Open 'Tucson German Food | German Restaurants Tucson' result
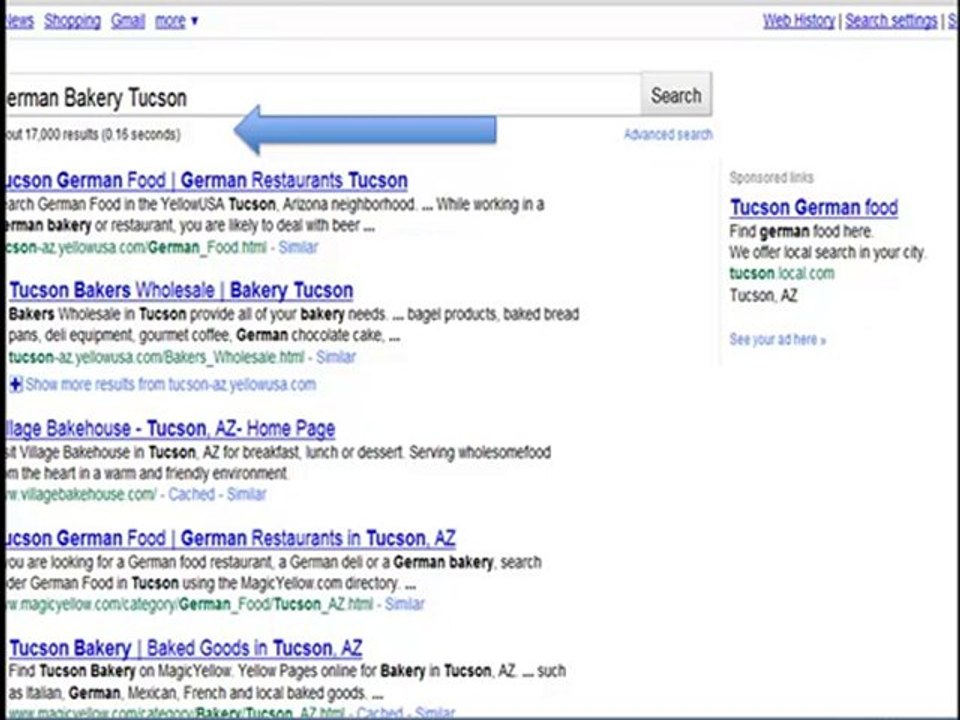The image size is (960, 720). [x=206, y=181]
